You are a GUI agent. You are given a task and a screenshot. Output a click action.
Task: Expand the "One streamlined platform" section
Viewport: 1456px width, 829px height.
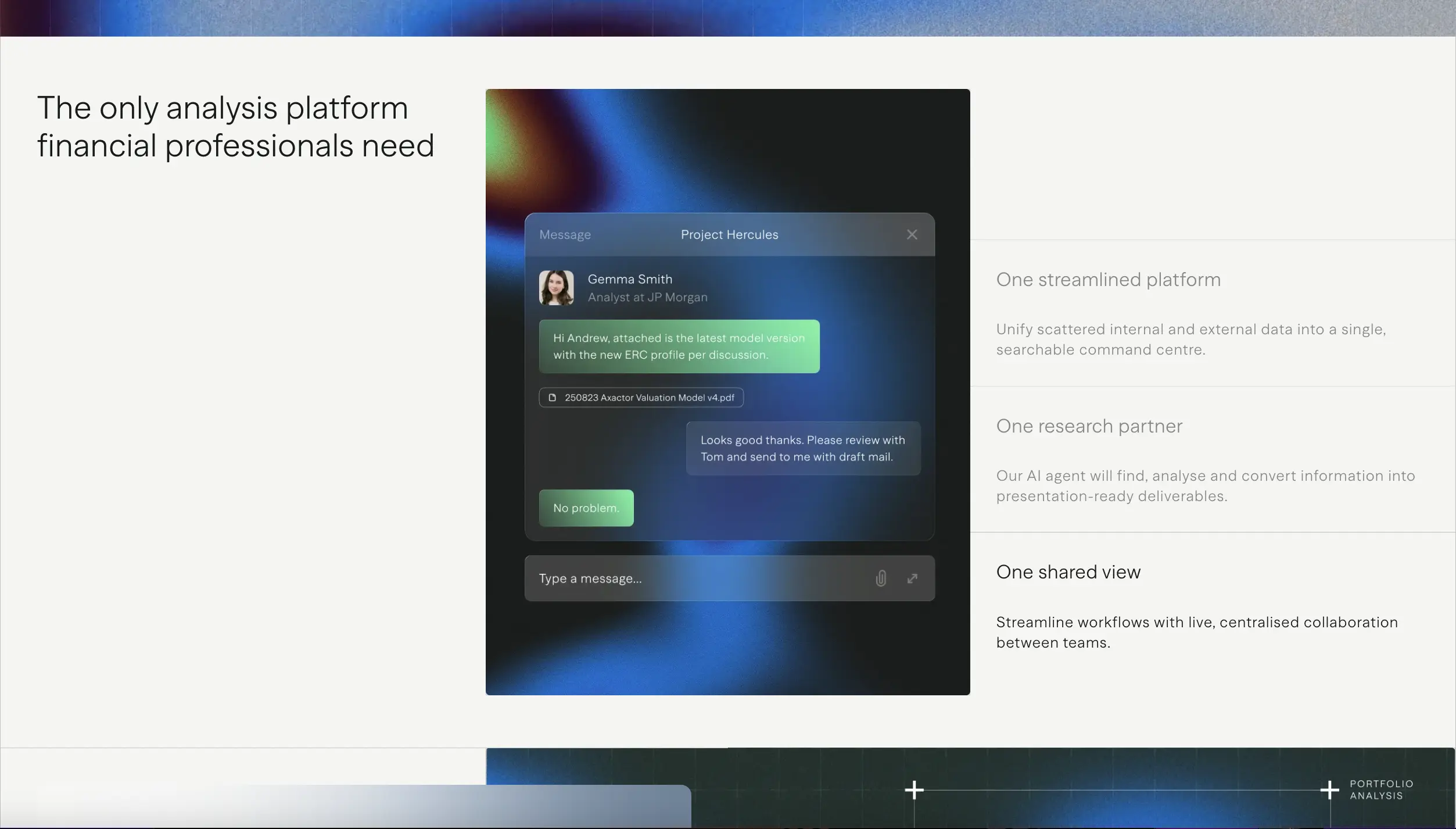tap(1108, 280)
